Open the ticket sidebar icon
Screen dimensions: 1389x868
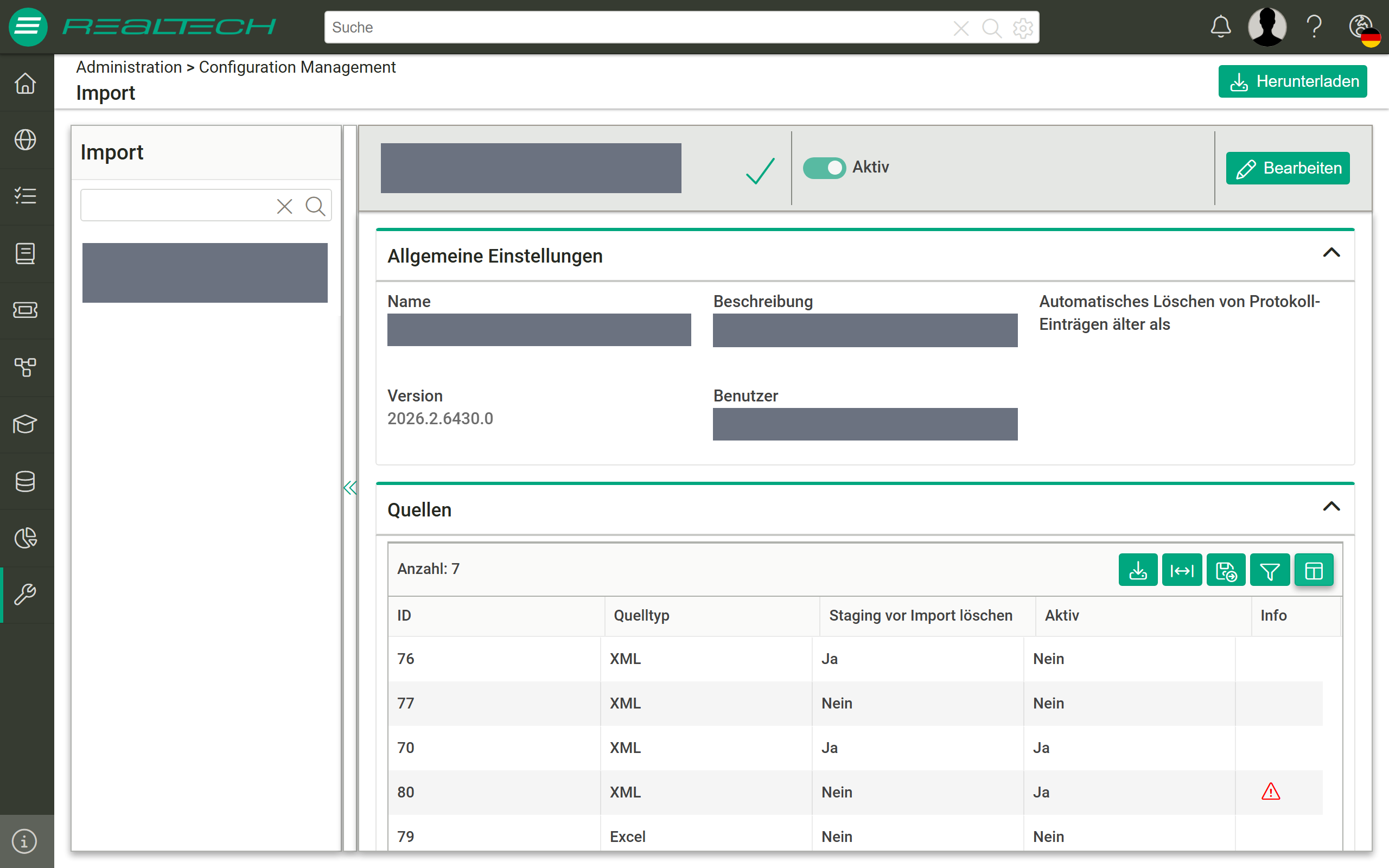(26, 310)
